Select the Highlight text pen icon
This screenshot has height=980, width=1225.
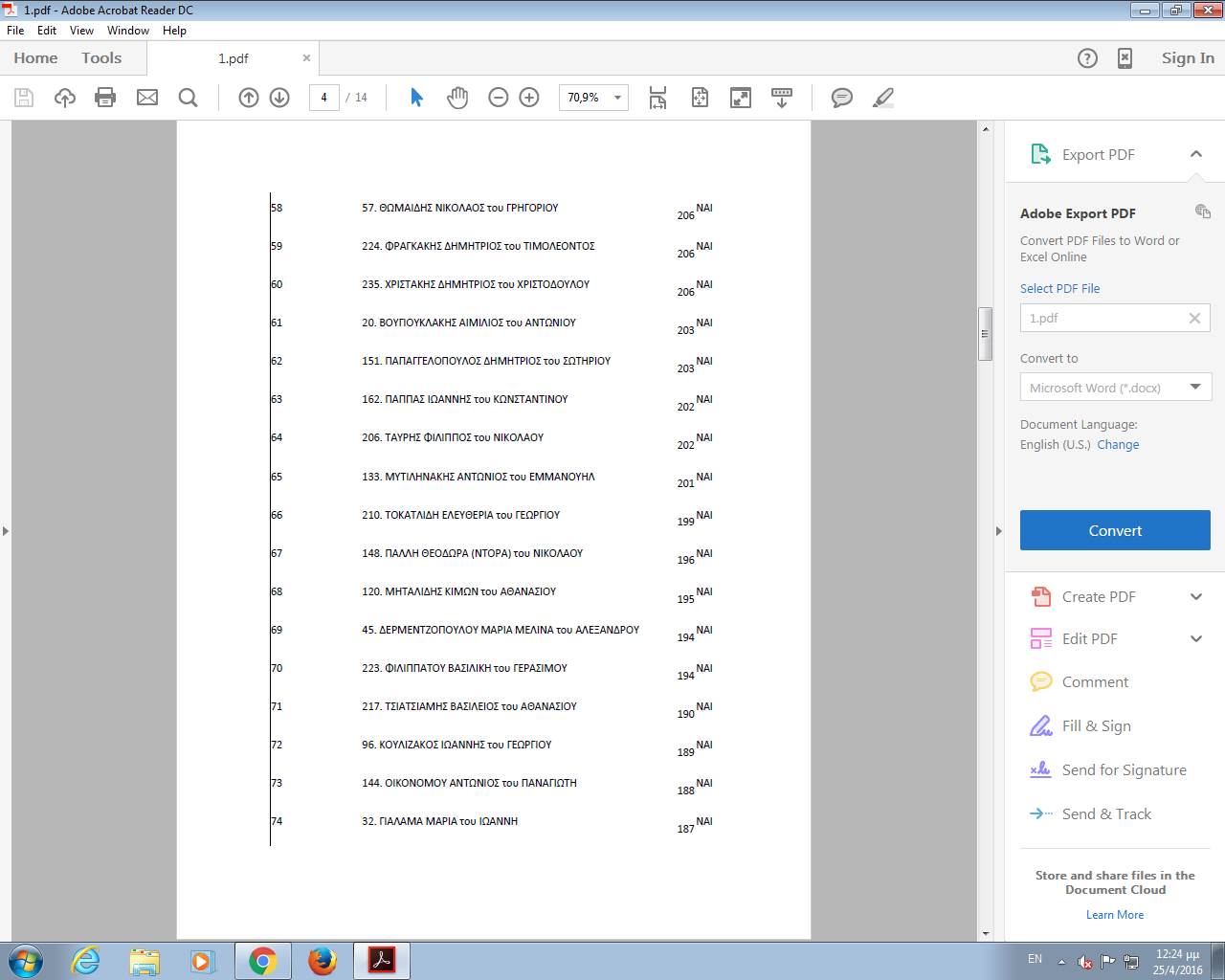883,98
